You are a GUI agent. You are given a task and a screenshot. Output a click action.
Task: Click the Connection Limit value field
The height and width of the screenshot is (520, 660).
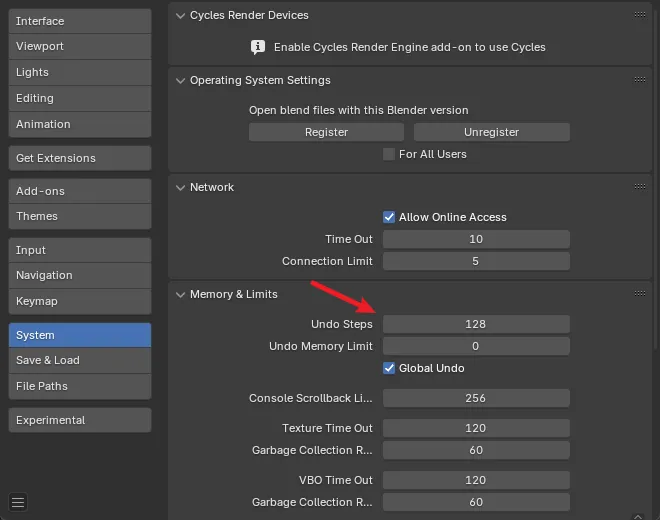476,261
